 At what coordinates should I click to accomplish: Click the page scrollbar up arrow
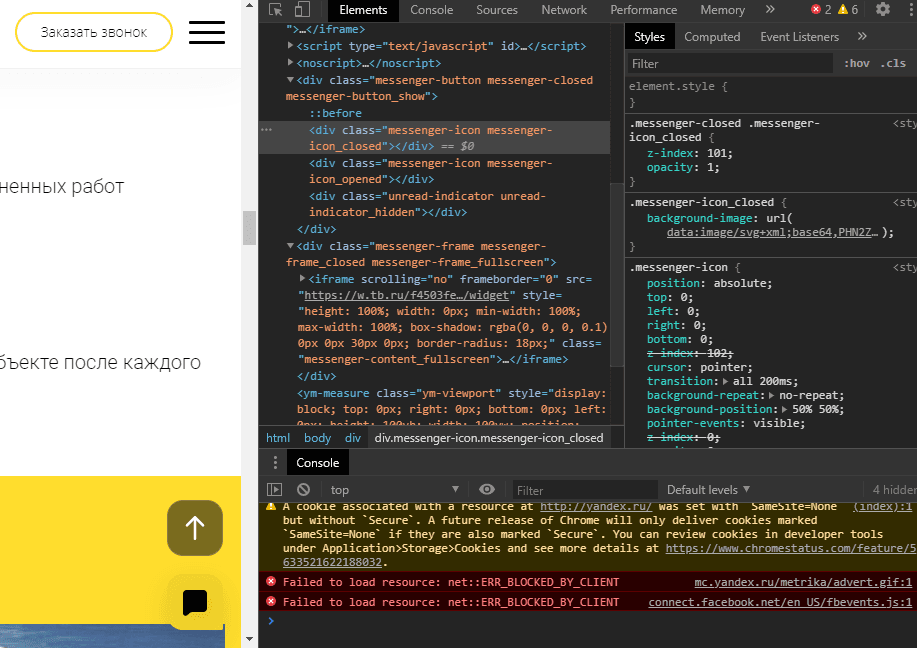250,6
